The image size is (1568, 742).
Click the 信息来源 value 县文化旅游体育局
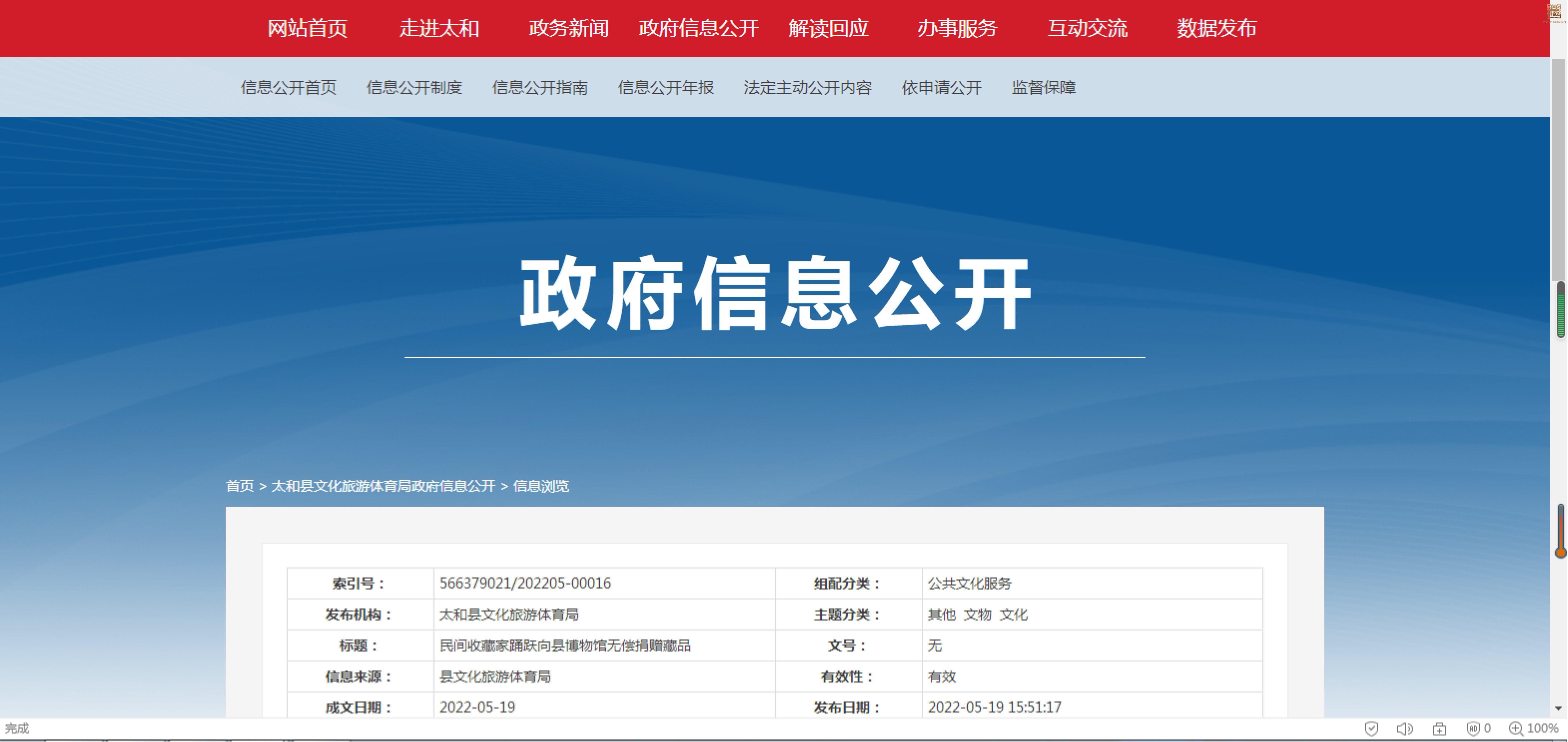(x=495, y=677)
